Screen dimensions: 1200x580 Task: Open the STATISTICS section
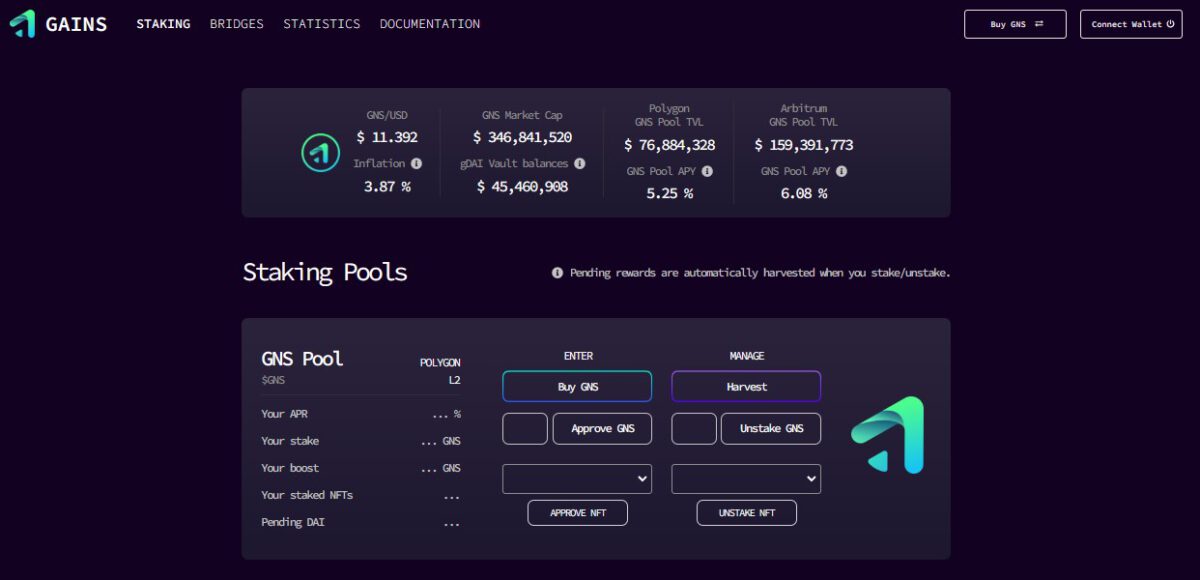[321, 24]
